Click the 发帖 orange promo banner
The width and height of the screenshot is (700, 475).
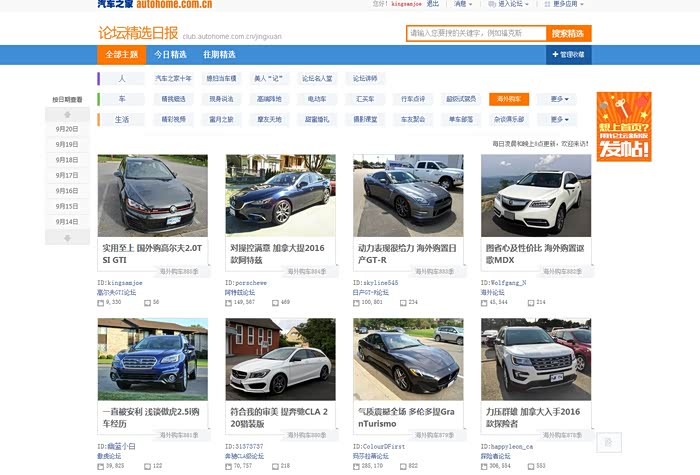click(x=623, y=127)
